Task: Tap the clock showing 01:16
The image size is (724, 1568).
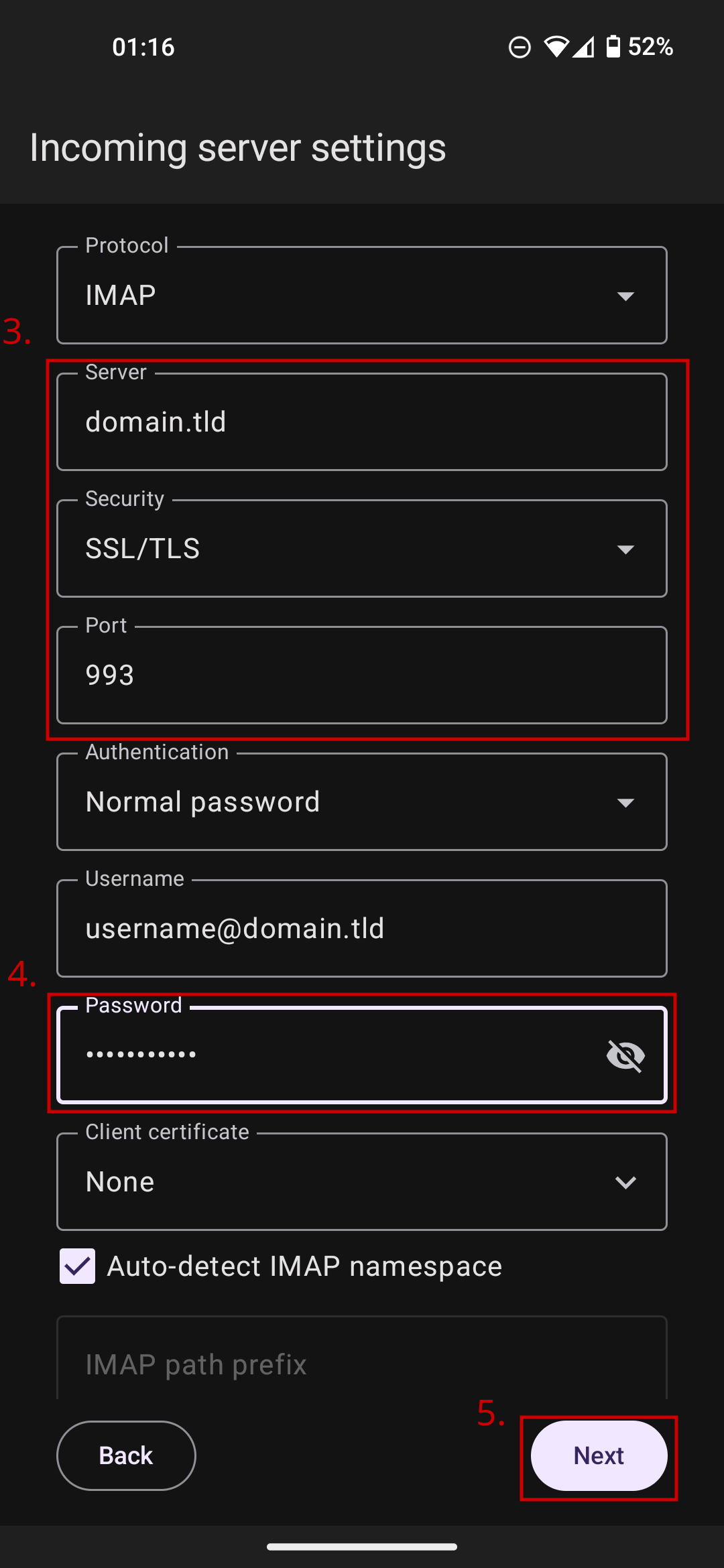Action: pos(143,47)
